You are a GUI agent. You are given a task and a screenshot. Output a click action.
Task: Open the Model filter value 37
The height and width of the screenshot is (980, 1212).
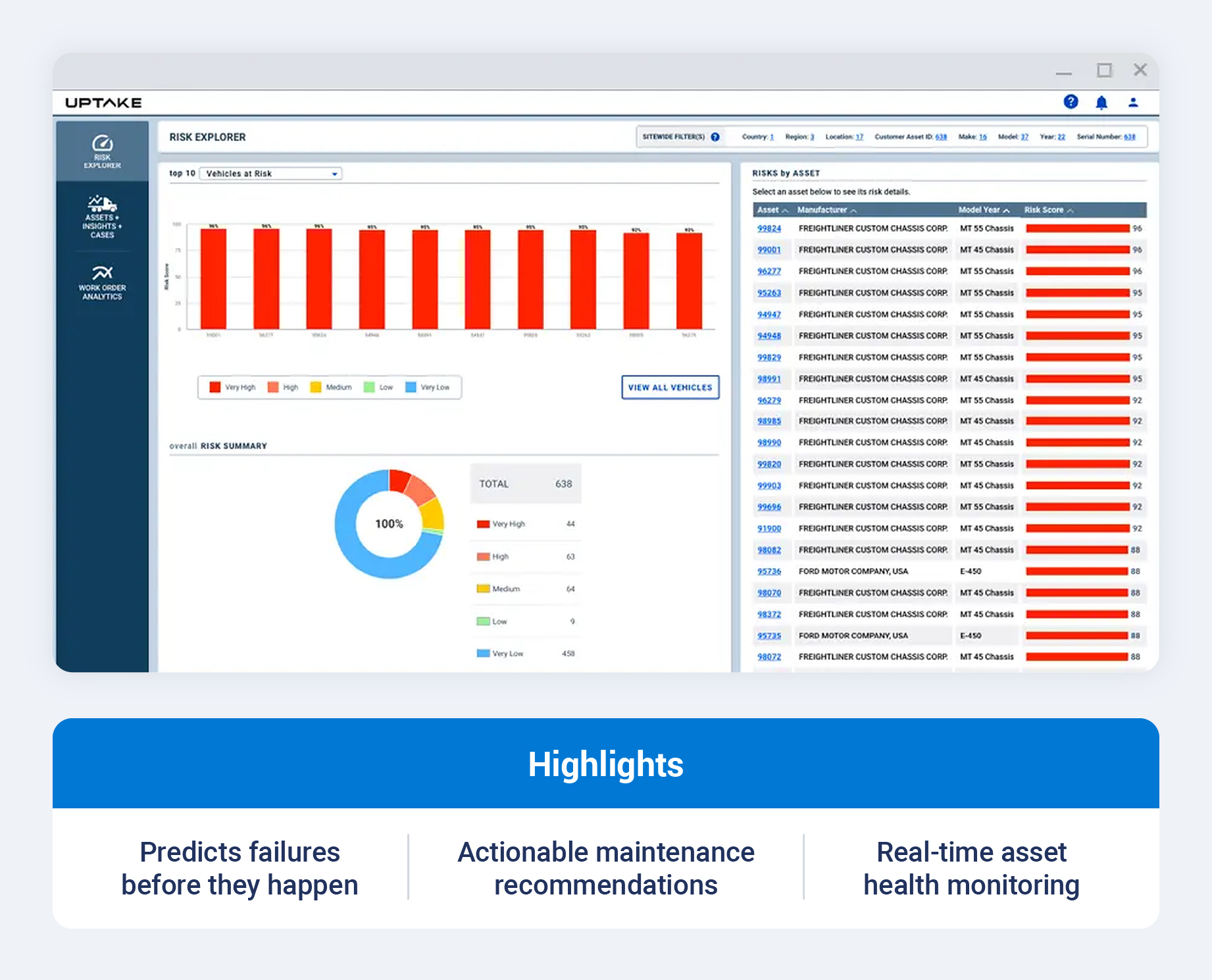tap(1024, 137)
